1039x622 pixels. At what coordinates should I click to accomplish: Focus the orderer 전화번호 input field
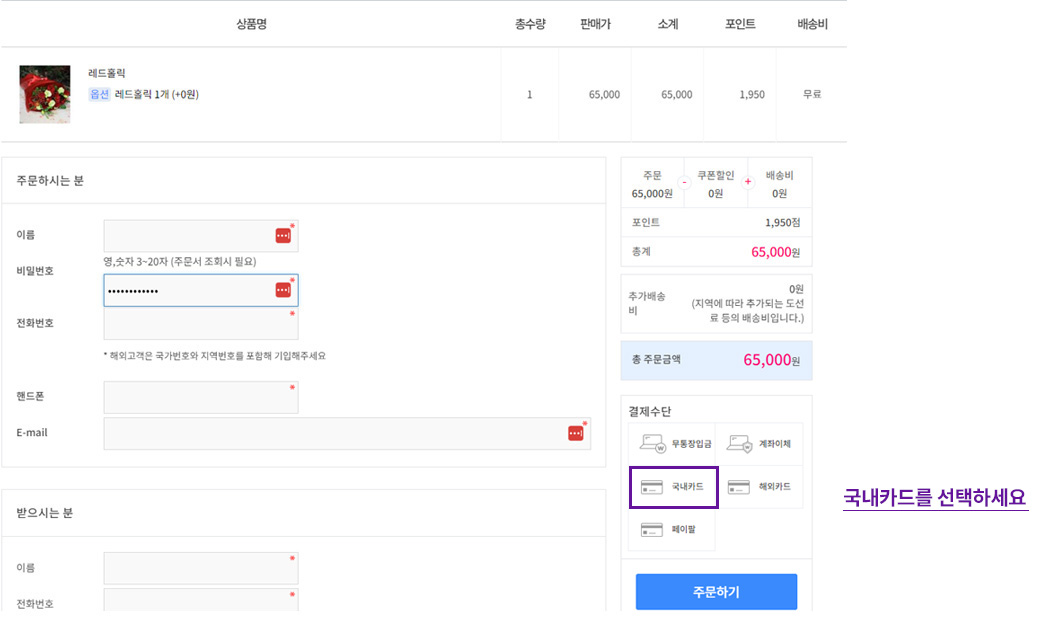tap(200, 324)
